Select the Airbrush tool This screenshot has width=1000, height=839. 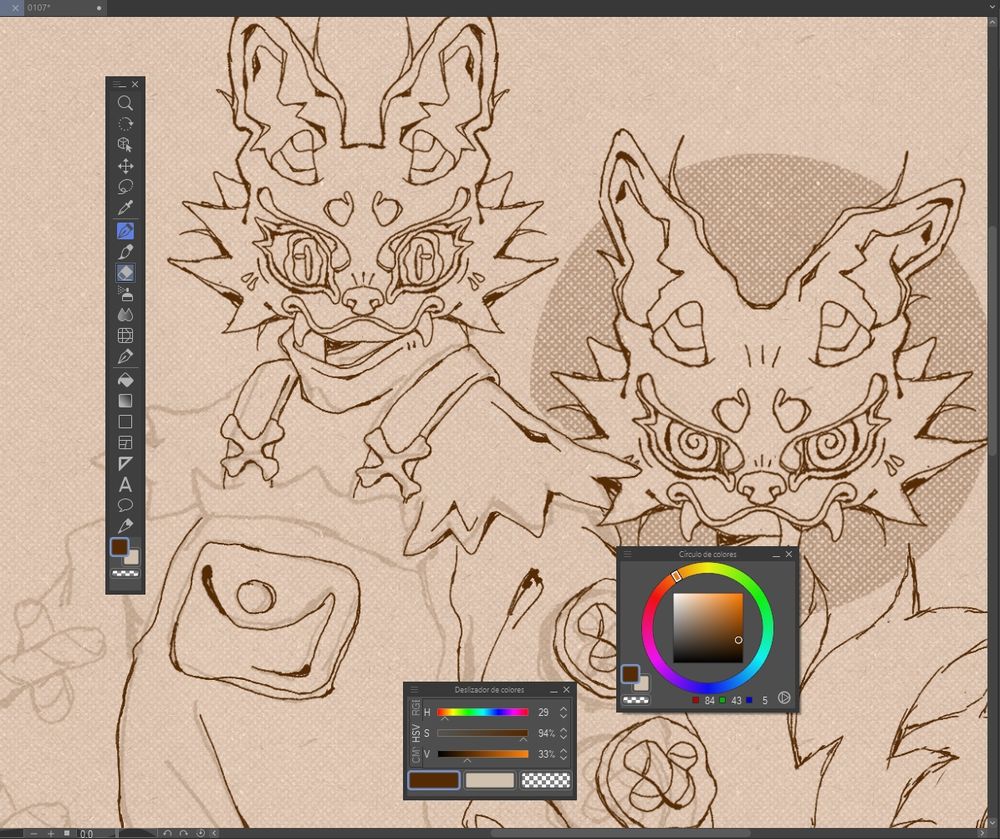tap(125, 294)
